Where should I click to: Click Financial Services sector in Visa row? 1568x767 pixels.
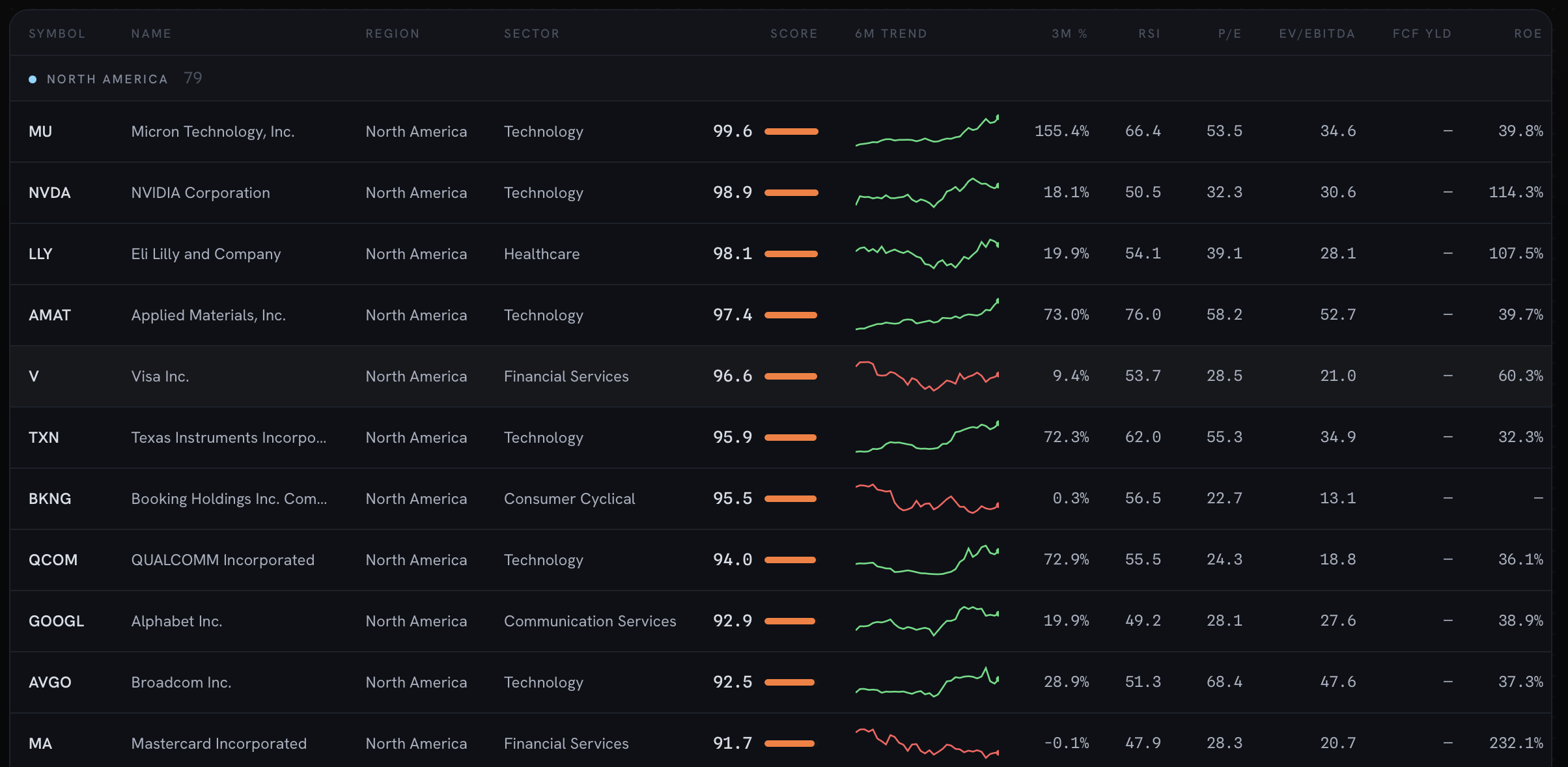point(567,376)
